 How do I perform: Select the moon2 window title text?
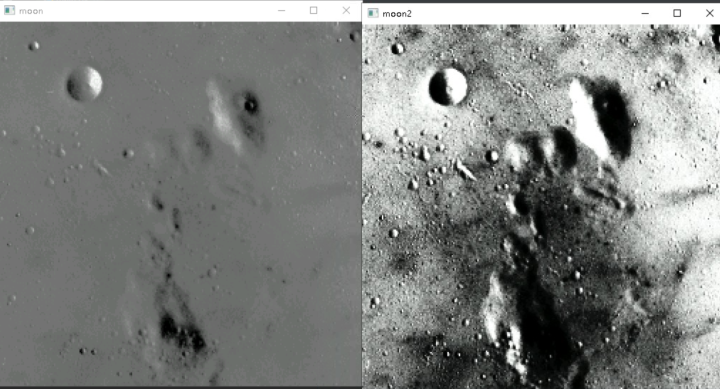[x=397, y=14]
